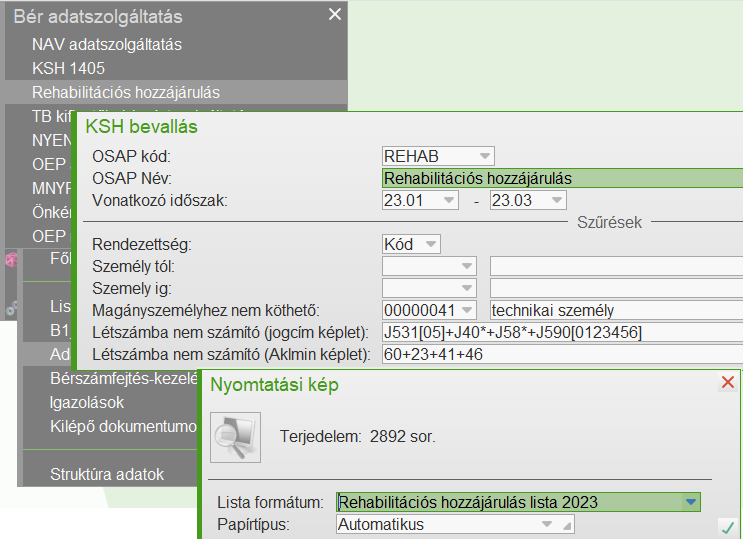Open the period start 23.01 dropdown
Screen dimensions: 743x543
(448, 200)
